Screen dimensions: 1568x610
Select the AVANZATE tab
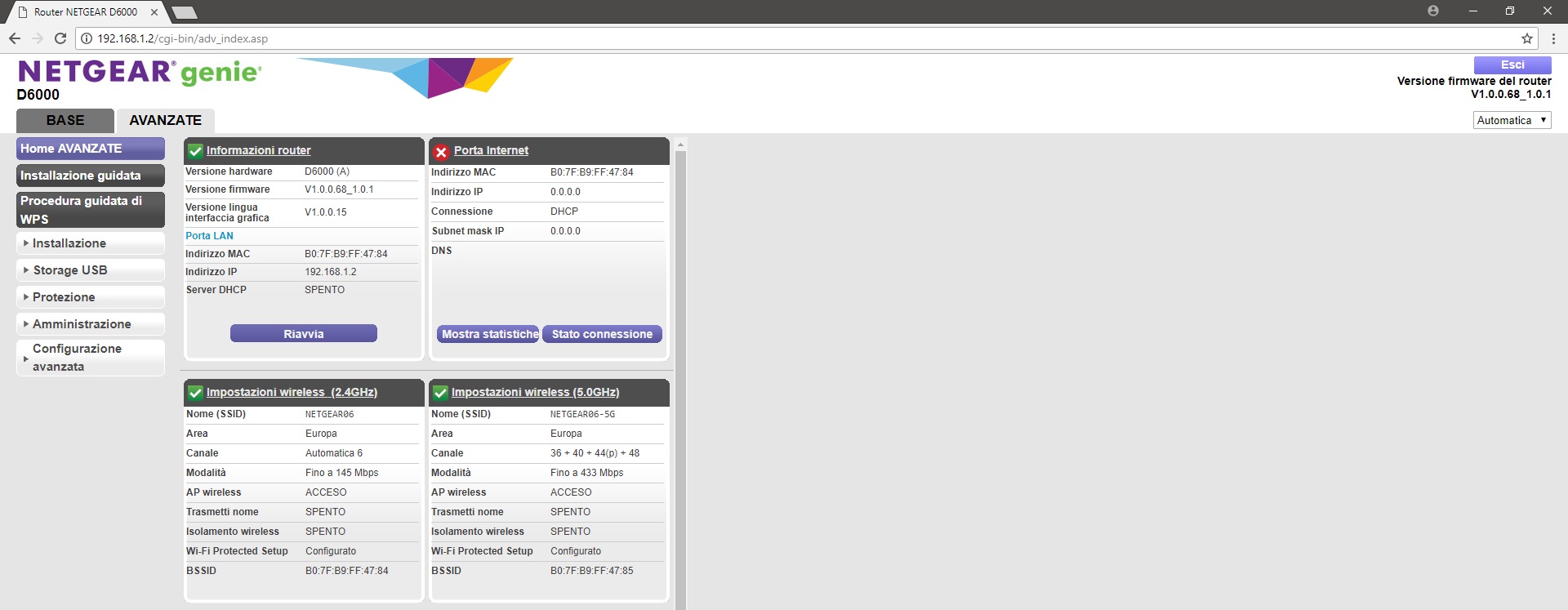coord(165,120)
